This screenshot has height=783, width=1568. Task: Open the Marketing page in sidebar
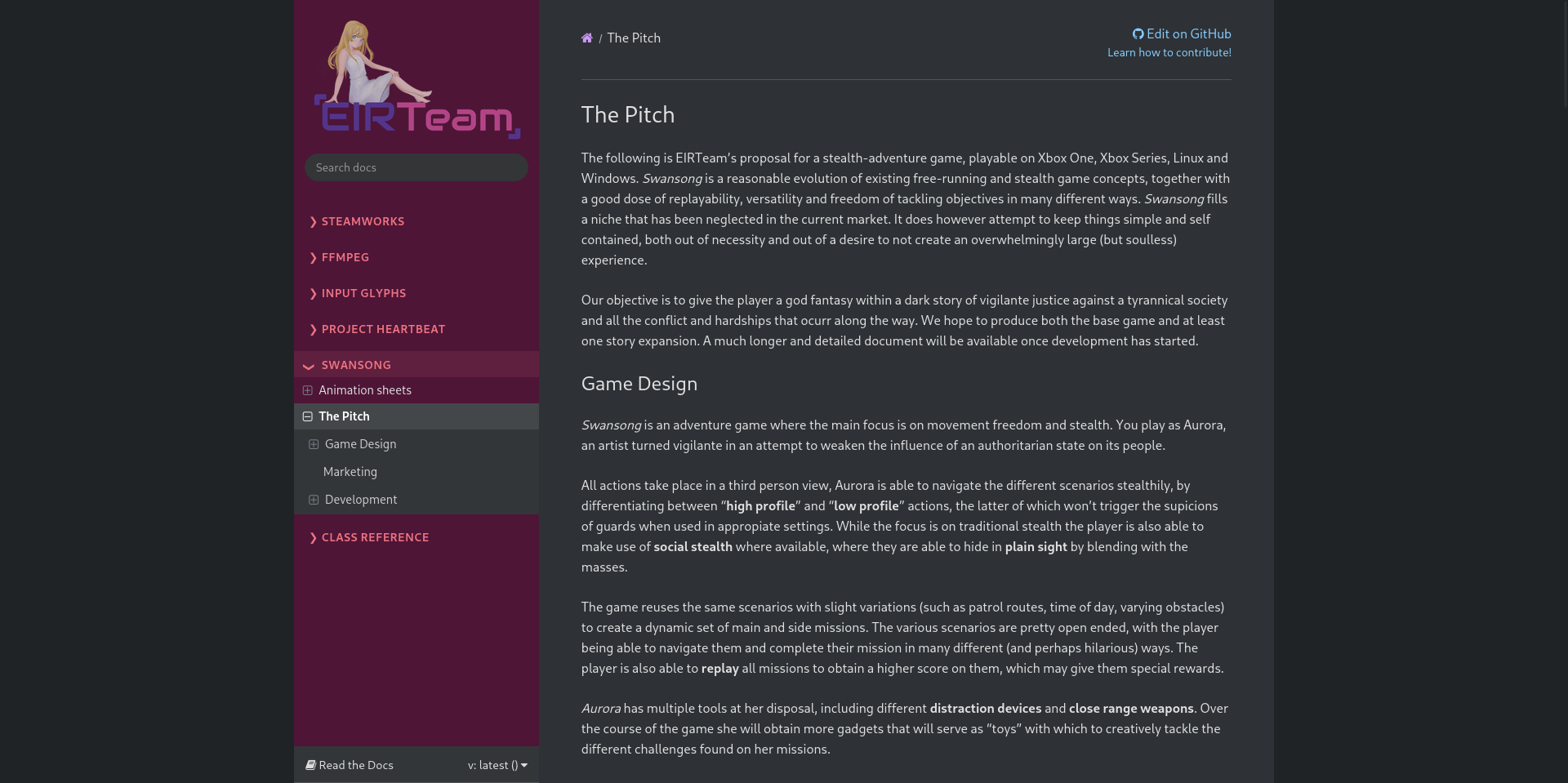tap(350, 472)
